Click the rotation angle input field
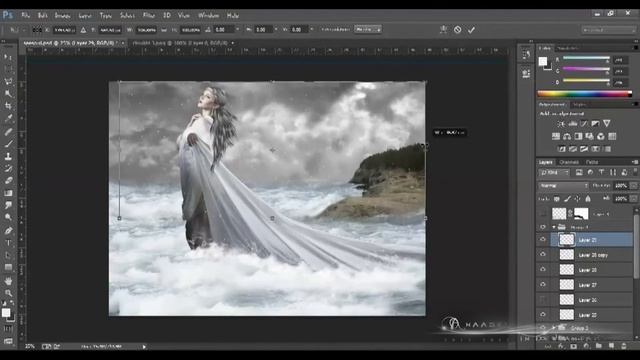 coord(224,30)
